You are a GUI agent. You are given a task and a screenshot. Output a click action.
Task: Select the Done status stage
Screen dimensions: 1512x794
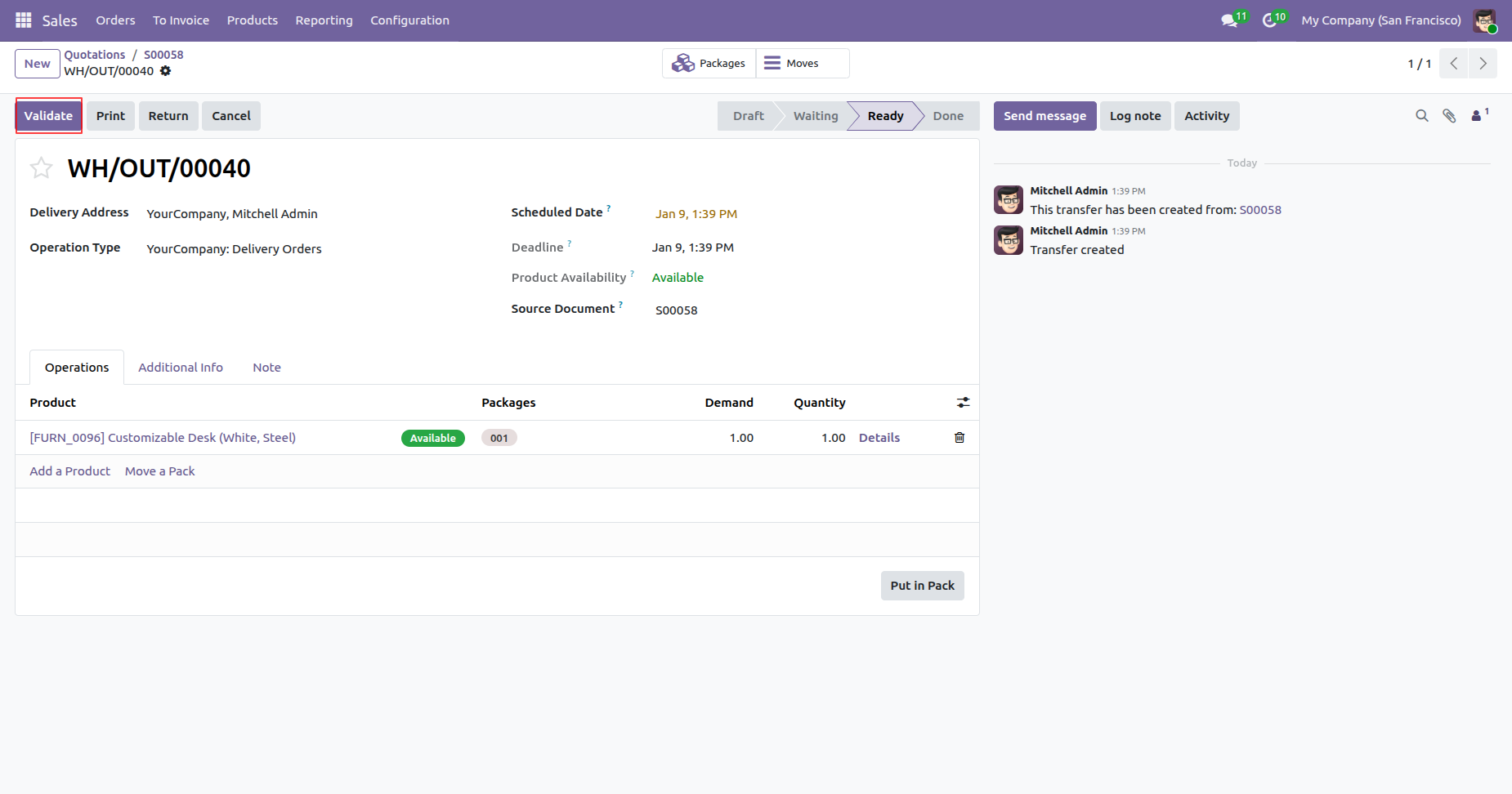(948, 116)
